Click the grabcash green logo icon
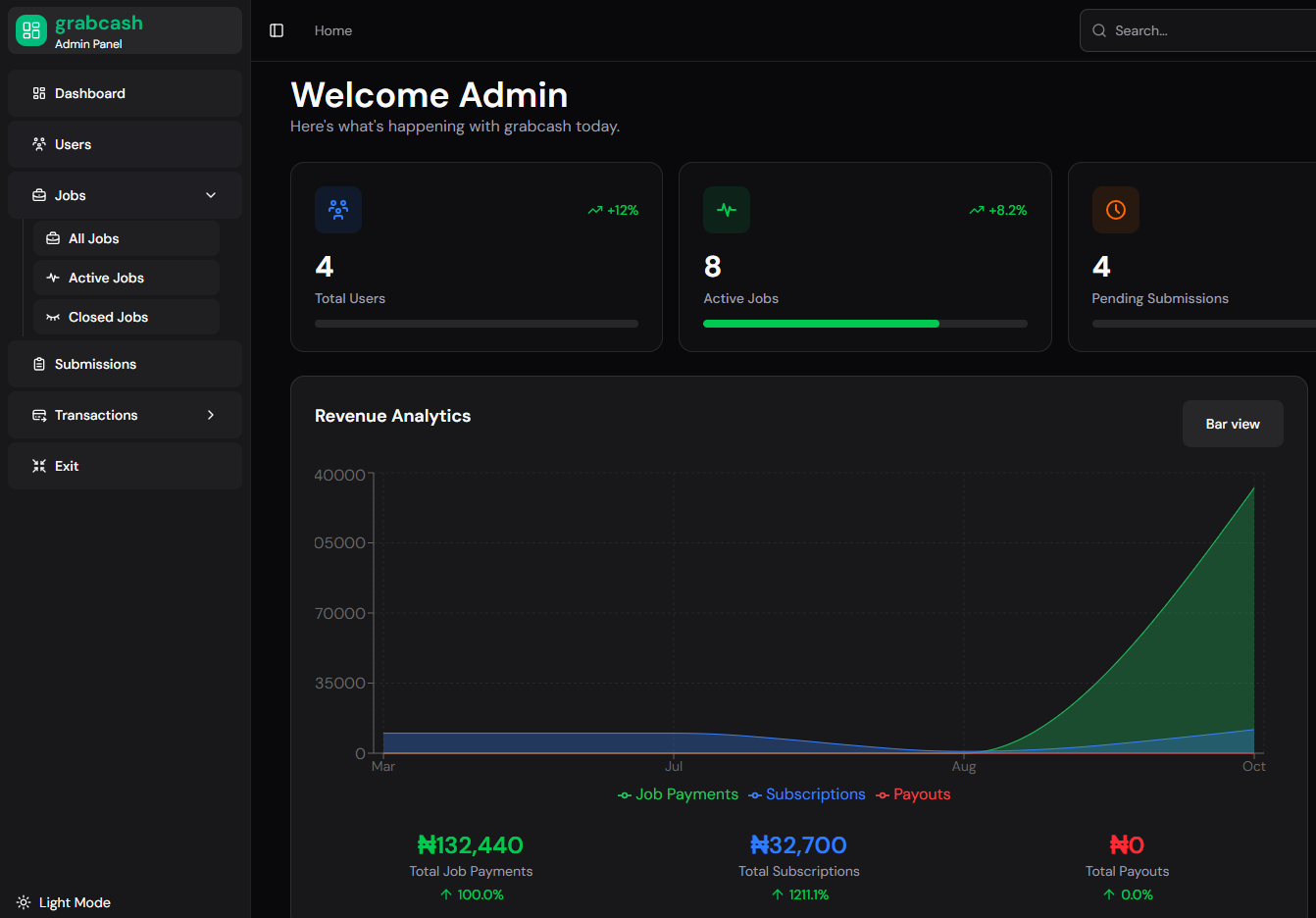 click(30, 30)
